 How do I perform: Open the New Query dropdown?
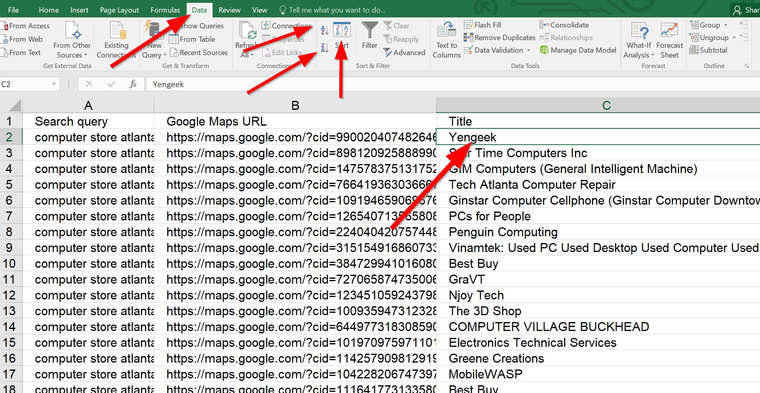[x=155, y=40]
